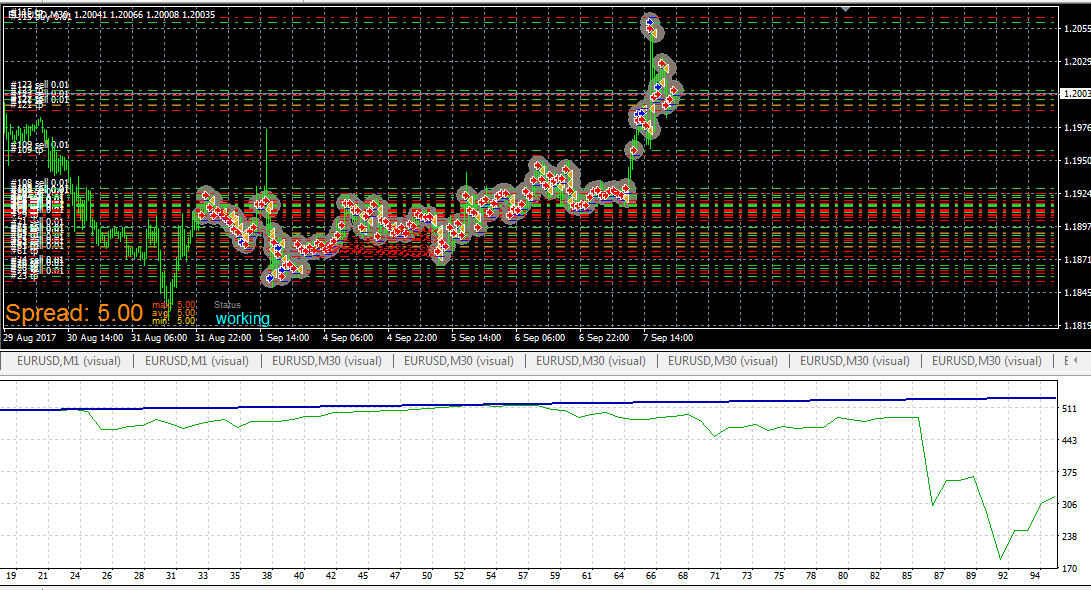
Task: Click the 1 Sep 14:00 time axis label
Action: pyautogui.click(x=284, y=338)
